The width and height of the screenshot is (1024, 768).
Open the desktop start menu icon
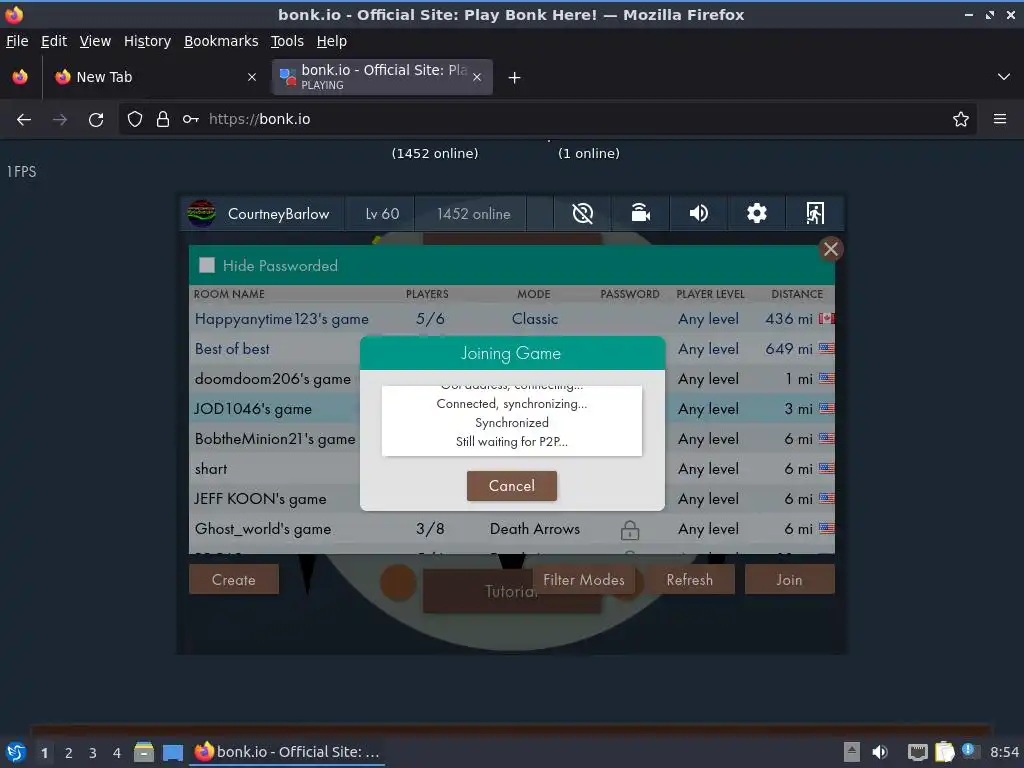coord(16,752)
